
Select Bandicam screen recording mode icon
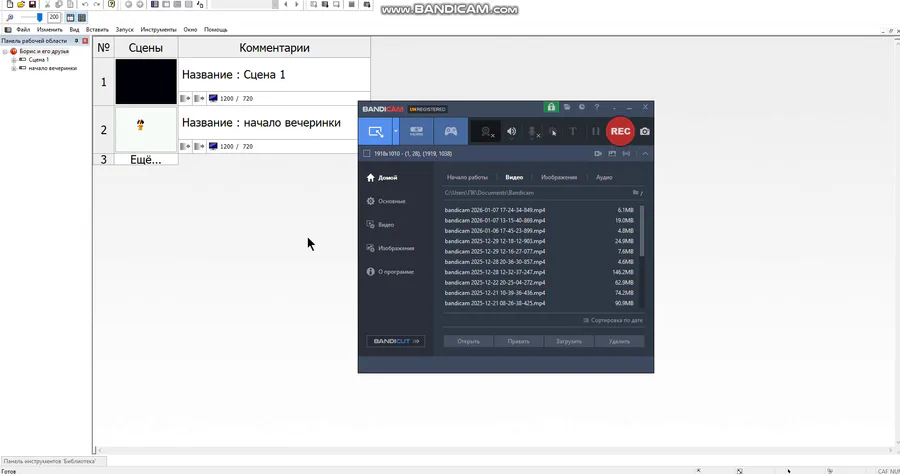pos(375,131)
